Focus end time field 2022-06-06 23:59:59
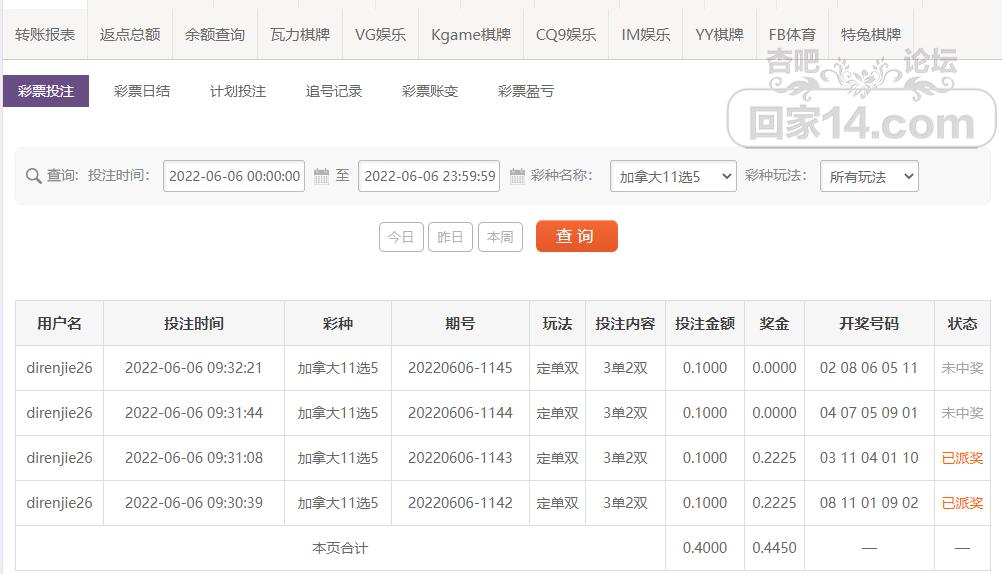This screenshot has height=574, width=1002. (429, 176)
